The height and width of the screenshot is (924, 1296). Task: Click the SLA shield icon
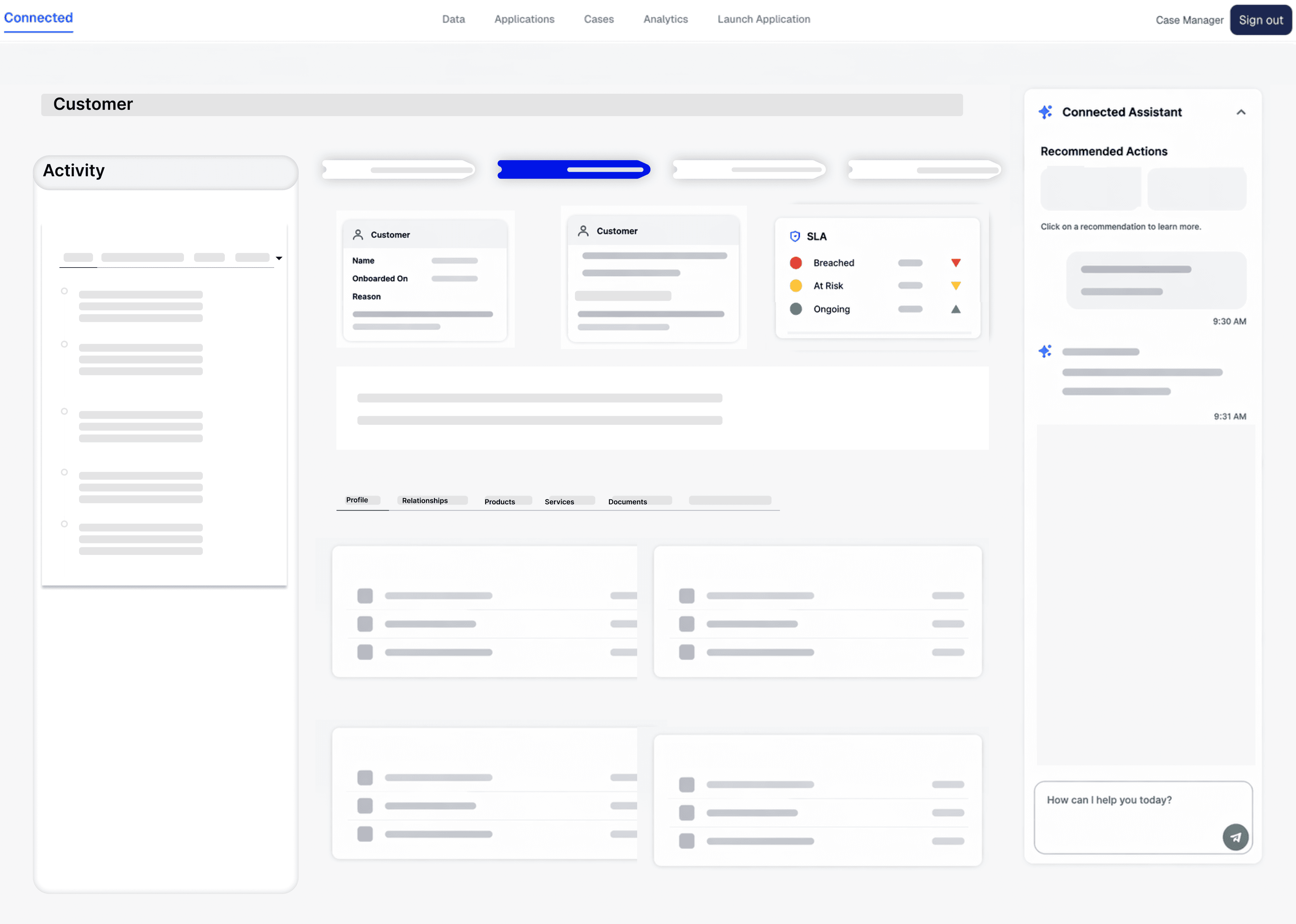pos(795,237)
